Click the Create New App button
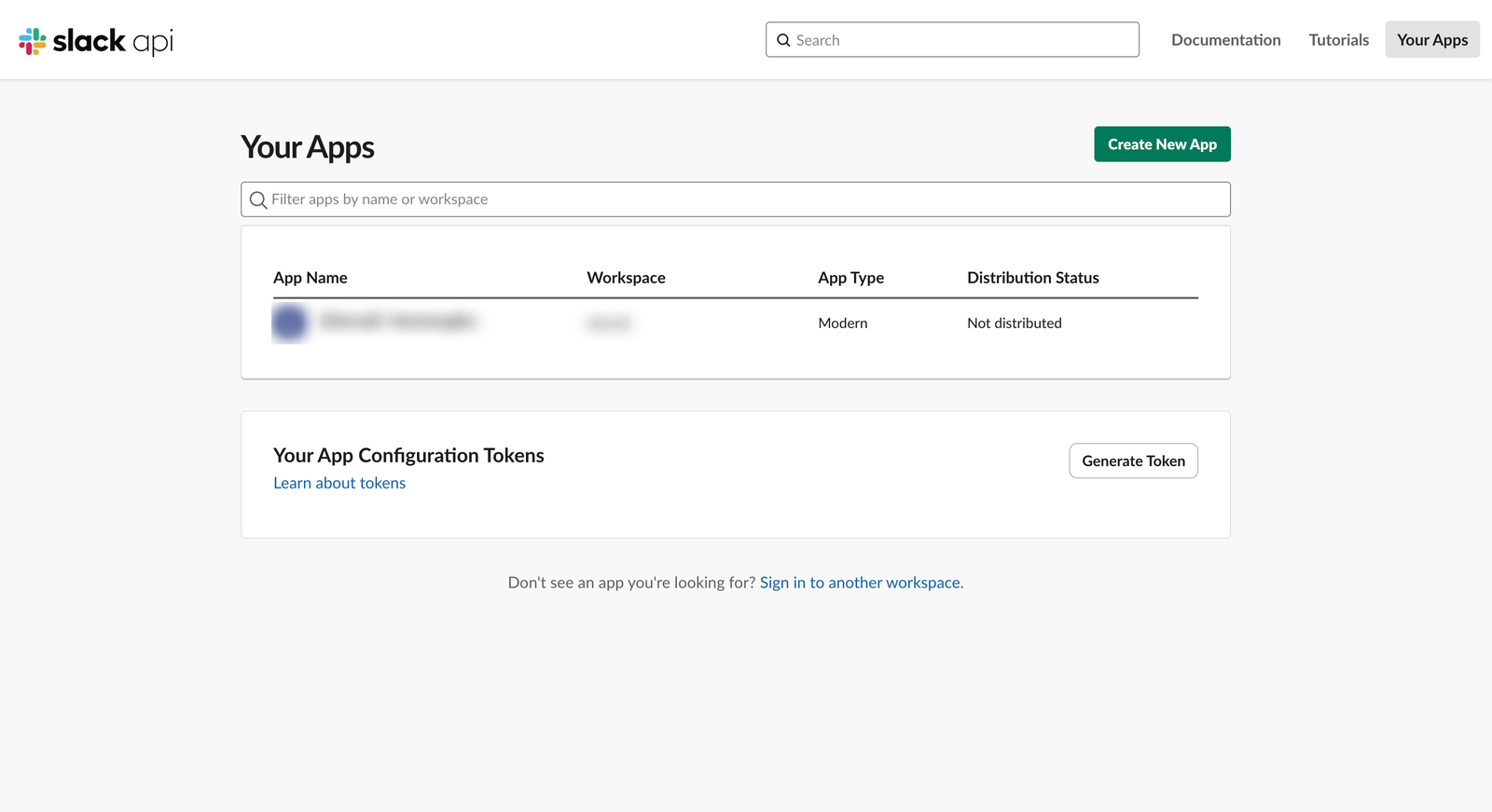The image size is (1492, 812). 1162,145
